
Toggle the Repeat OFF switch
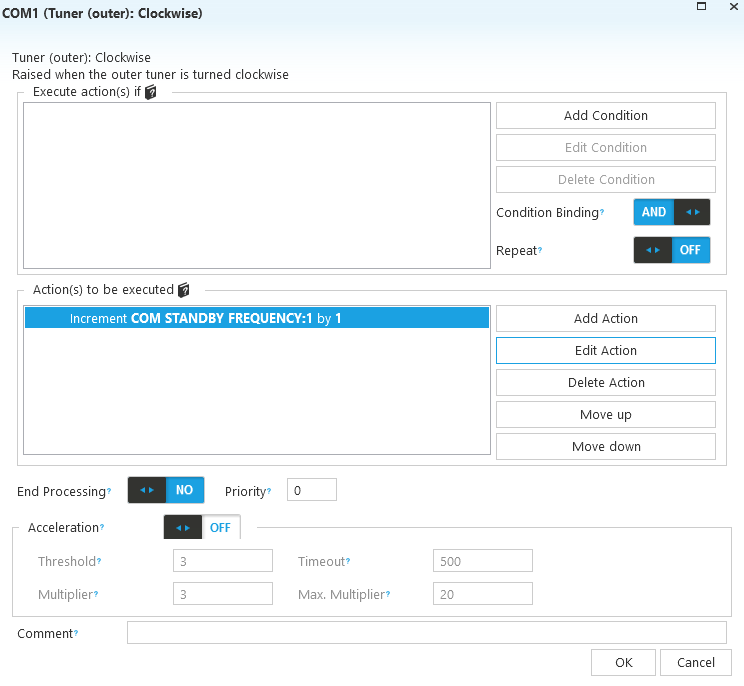tap(671, 250)
